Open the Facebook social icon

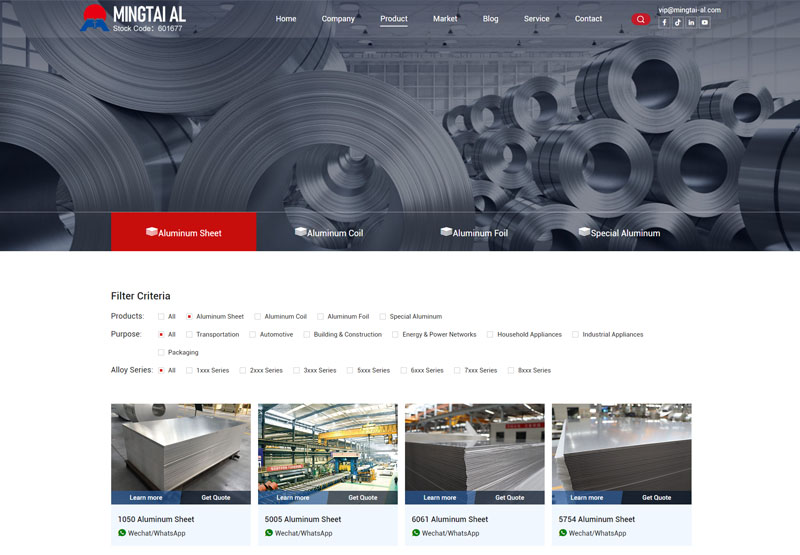pos(664,23)
